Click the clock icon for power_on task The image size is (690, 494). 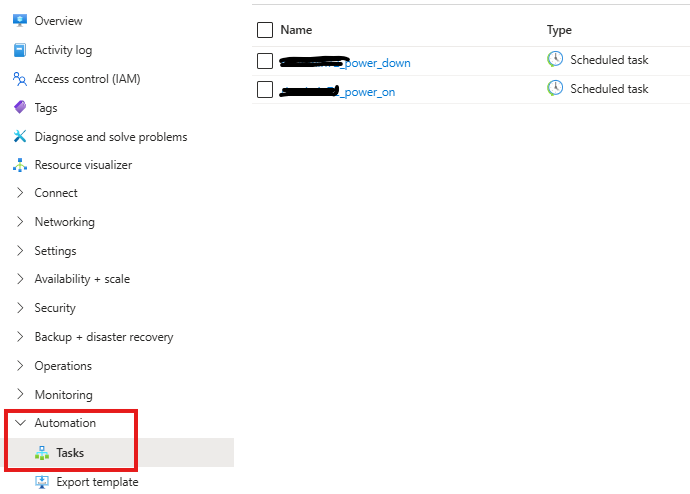(555, 88)
